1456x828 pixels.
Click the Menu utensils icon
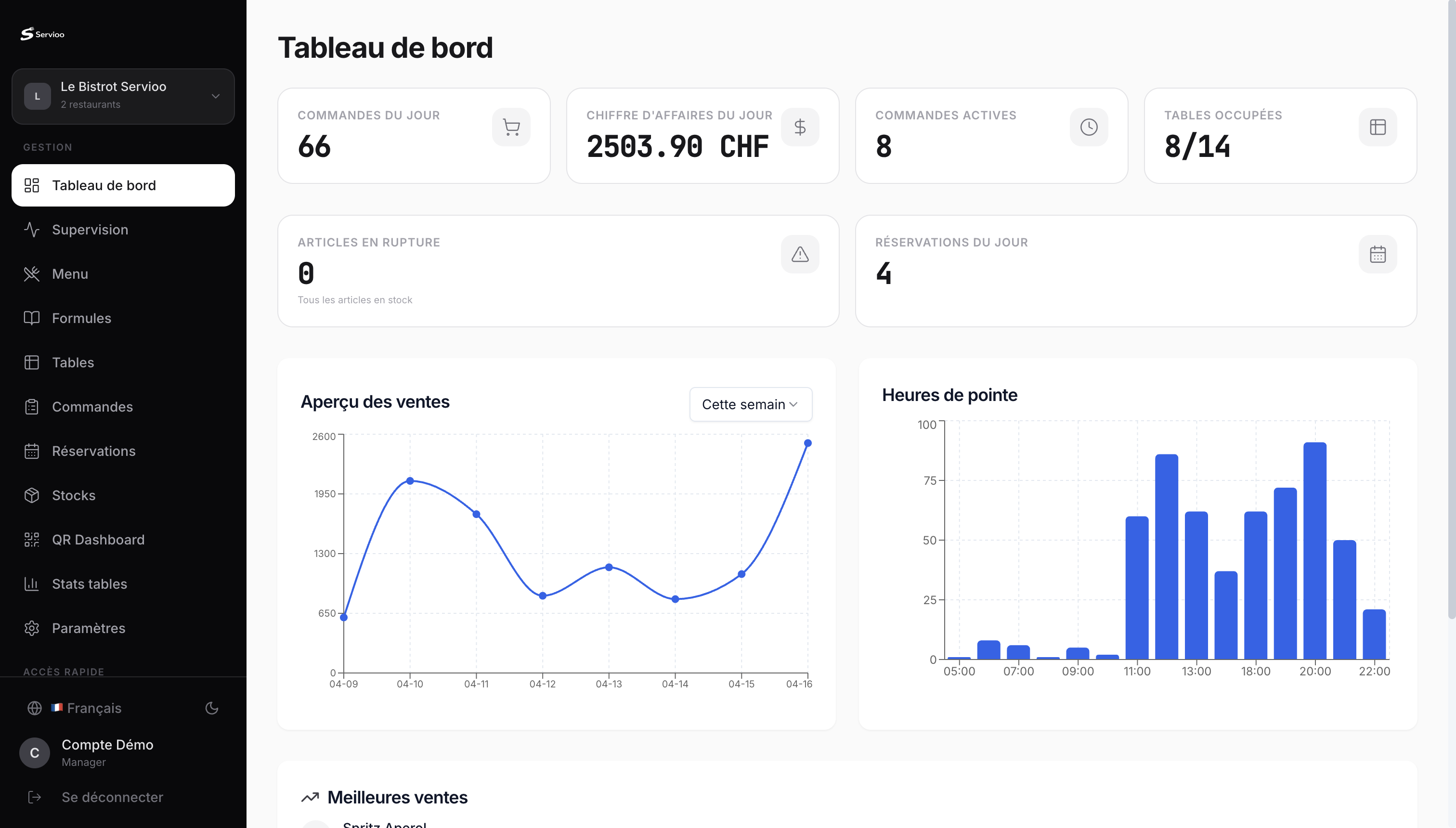pyautogui.click(x=32, y=274)
